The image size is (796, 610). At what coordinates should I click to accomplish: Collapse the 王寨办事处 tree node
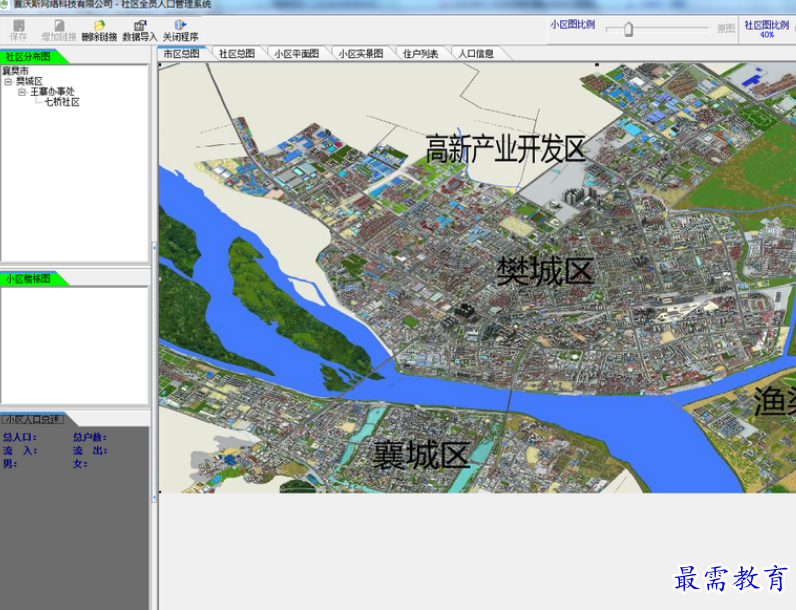(21, 92)
